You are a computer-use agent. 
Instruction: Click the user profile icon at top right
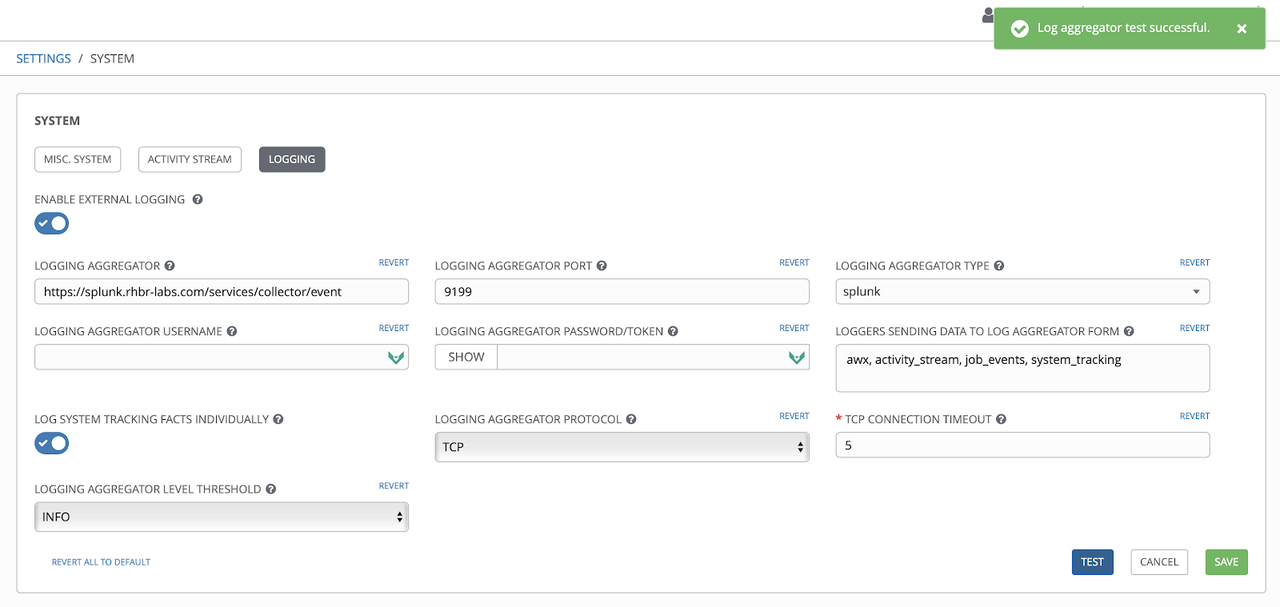point(988,15)
